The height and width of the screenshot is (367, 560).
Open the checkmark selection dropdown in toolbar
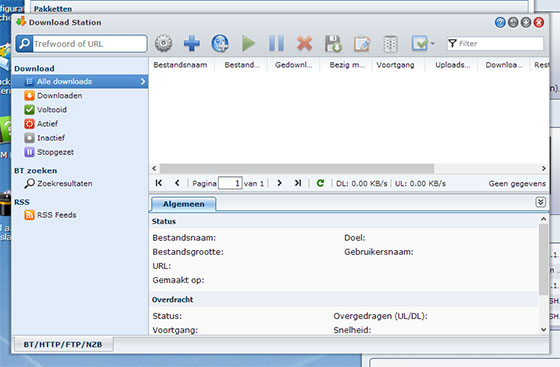423,44
